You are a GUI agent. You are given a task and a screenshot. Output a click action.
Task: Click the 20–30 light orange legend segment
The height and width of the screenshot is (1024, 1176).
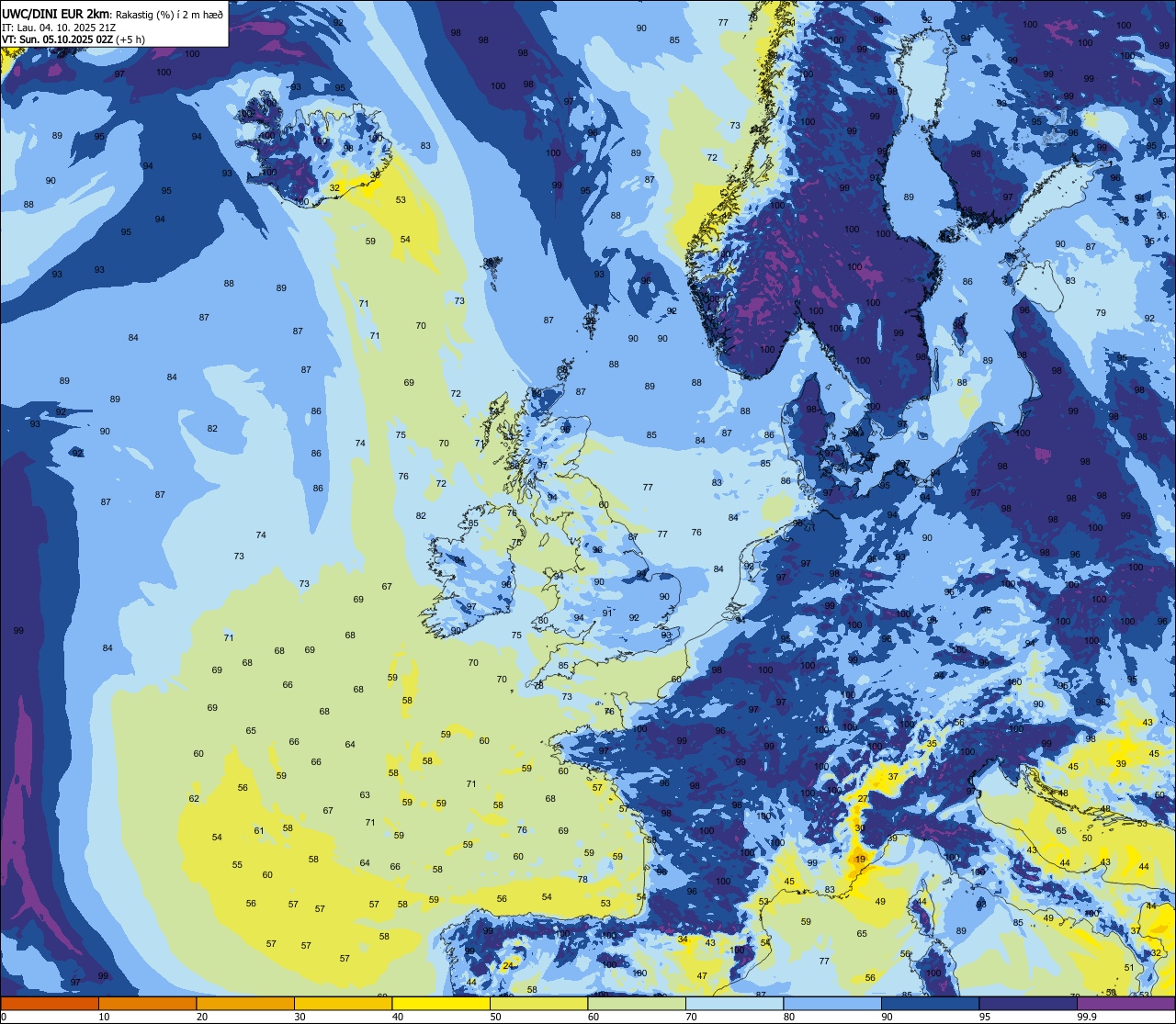coord(245,1003)
